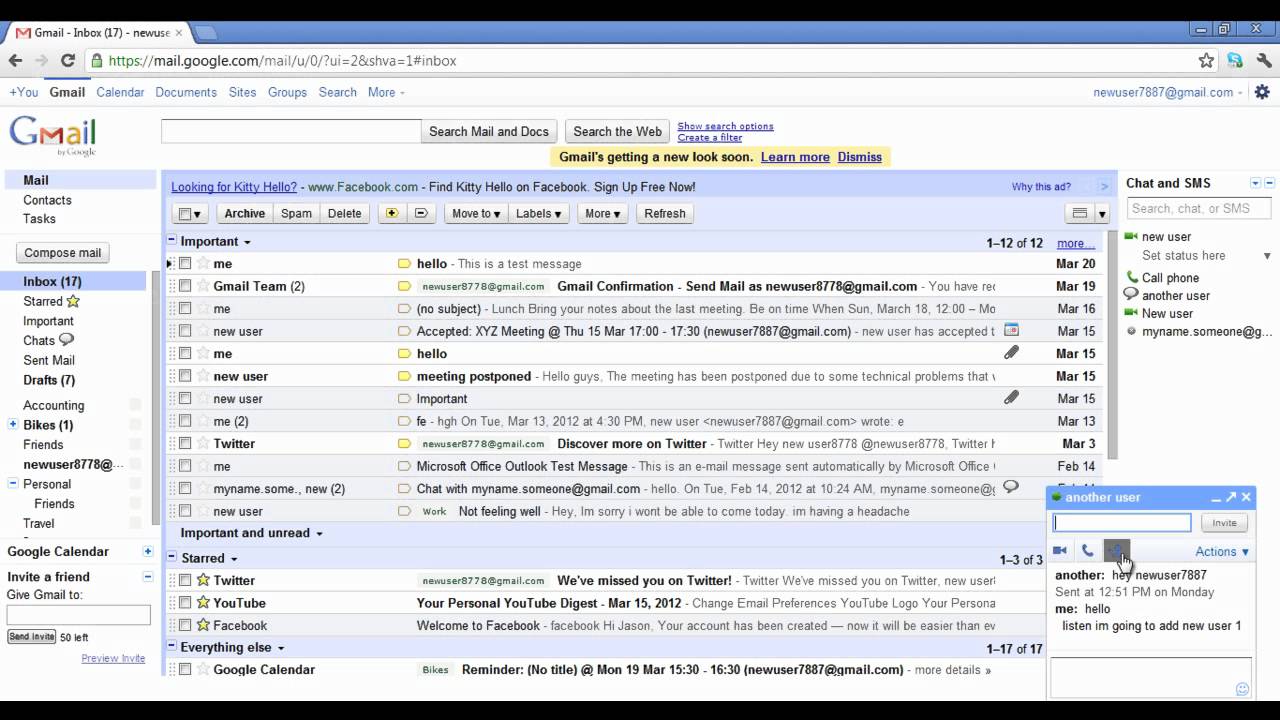Open emoticon picker in chat window
Screen dimensions: 1280x720
[x=1242, y=689]
